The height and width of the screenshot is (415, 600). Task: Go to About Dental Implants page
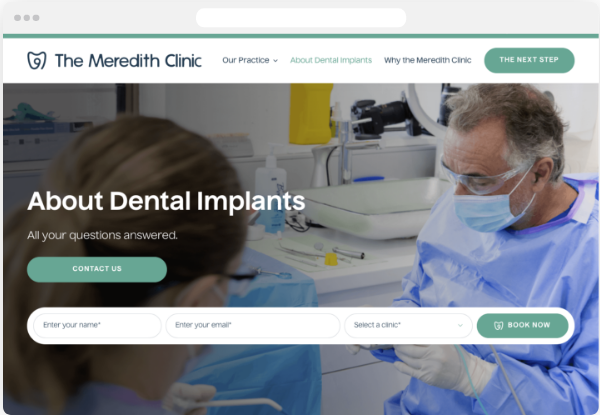pos(331,60)
